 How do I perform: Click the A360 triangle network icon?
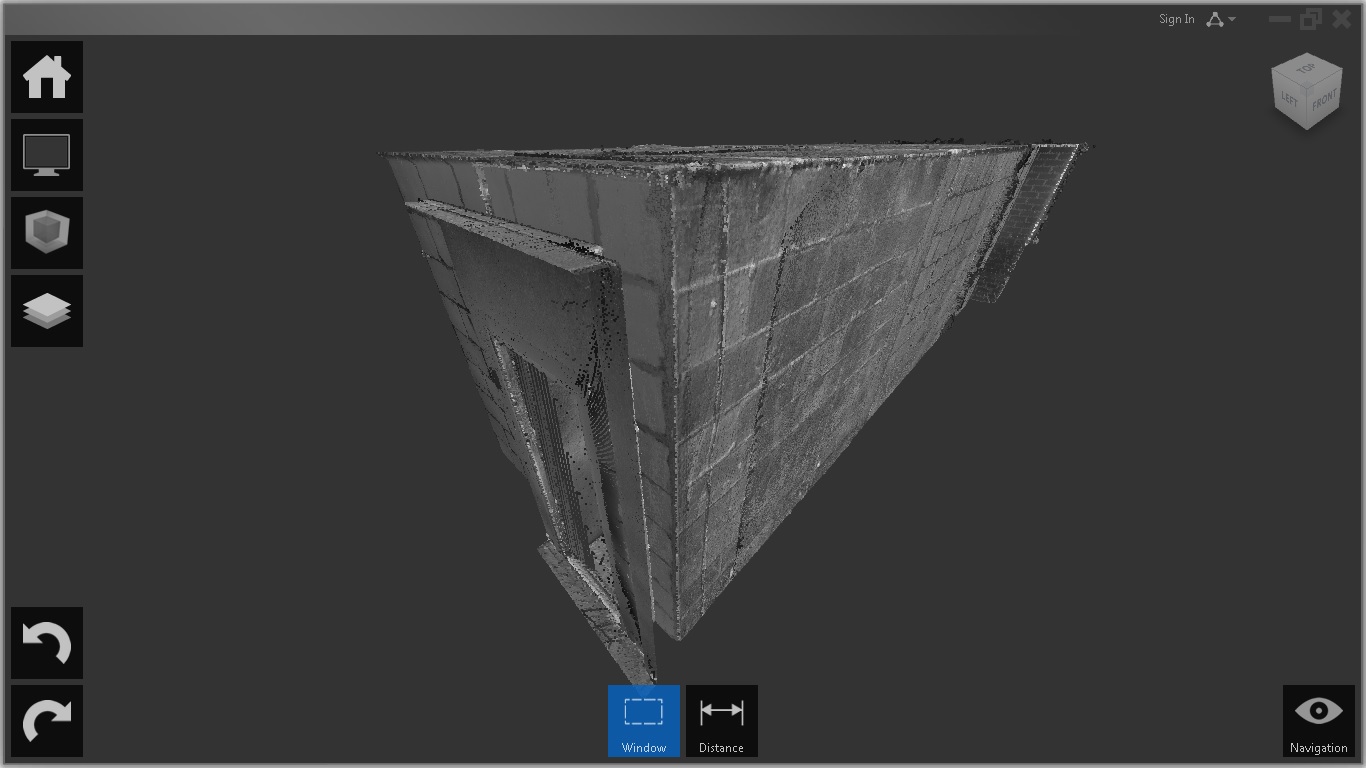pyautogui.click(x=1215, y=19)
